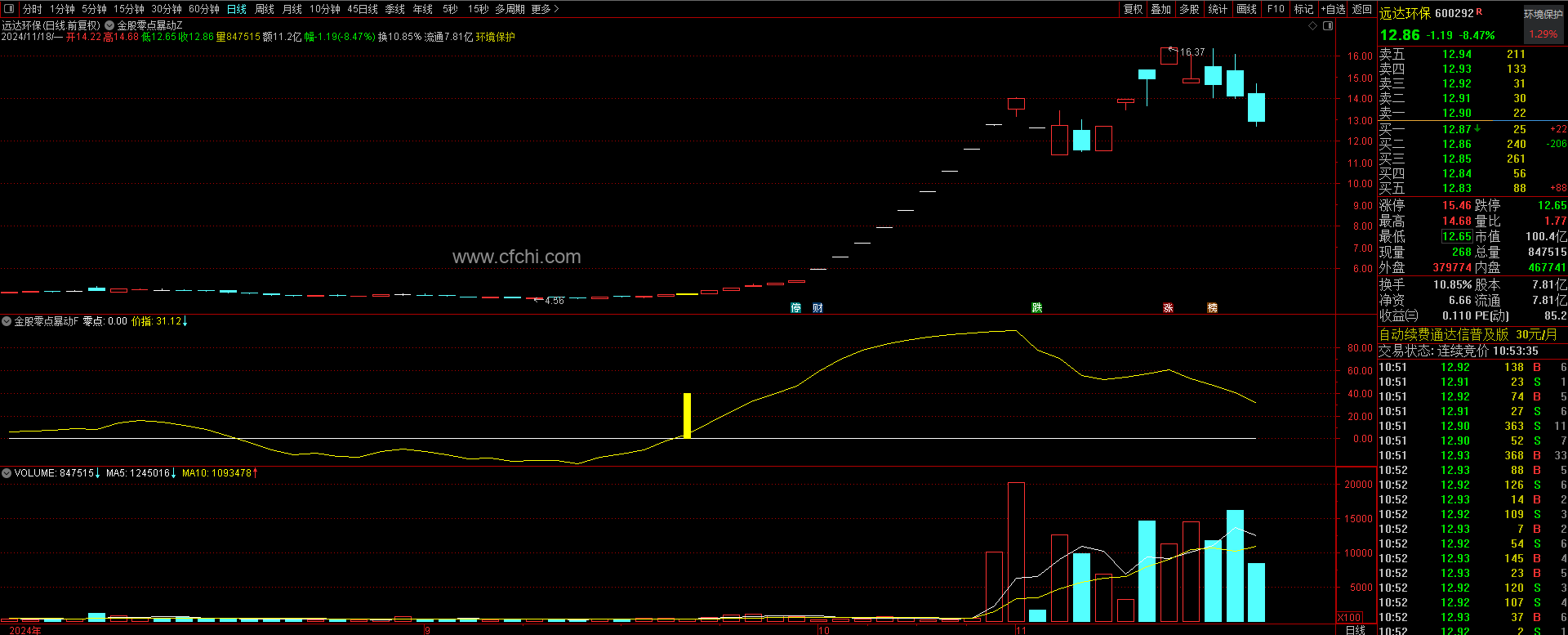Switch to 年线 yearly chart
1568x635 pixels.
pyautogui.click(x=423, y=9)
